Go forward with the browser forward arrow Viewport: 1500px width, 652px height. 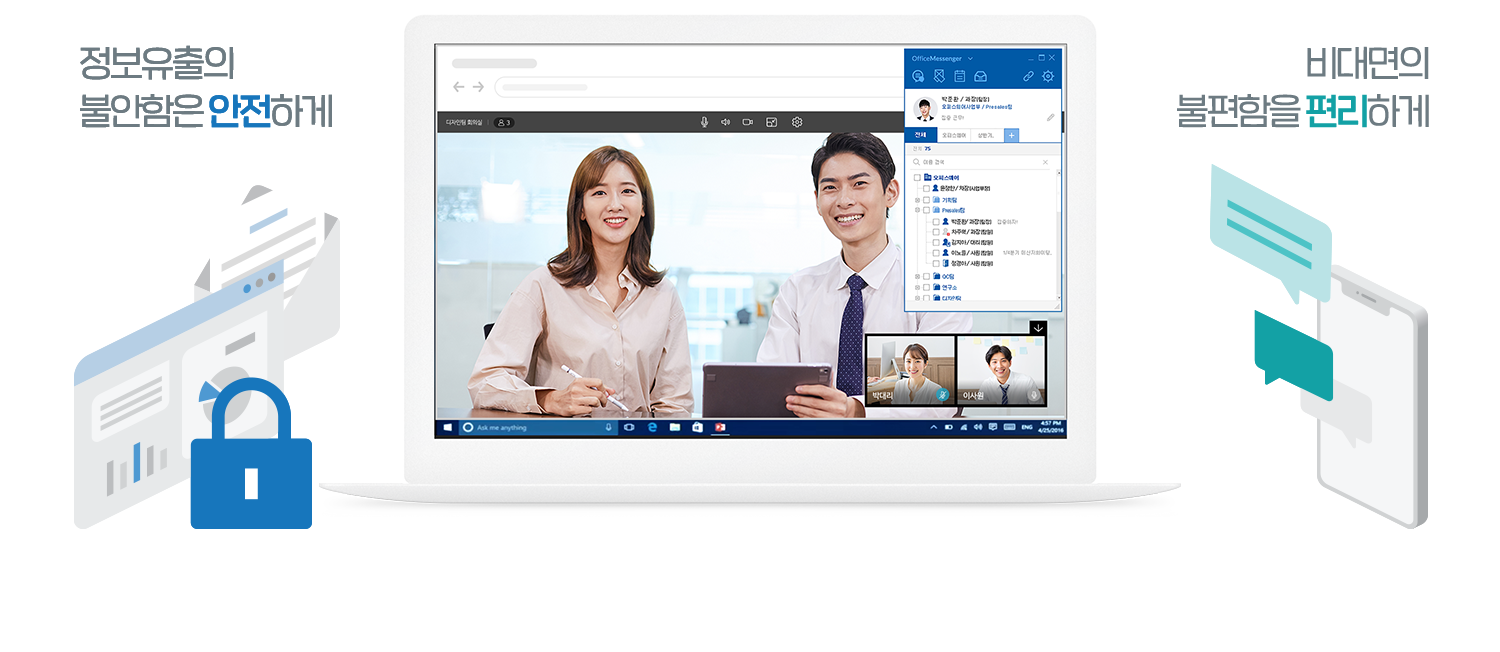pyautogui.click(x=478, y=87)
